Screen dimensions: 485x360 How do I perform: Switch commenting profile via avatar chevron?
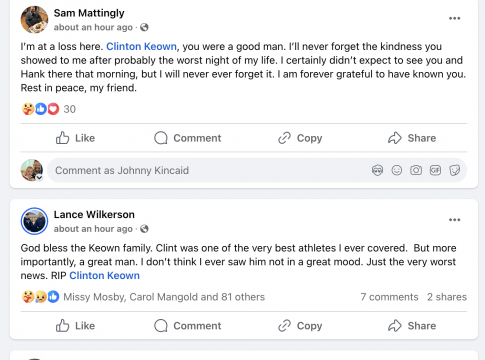coord(39,177)
